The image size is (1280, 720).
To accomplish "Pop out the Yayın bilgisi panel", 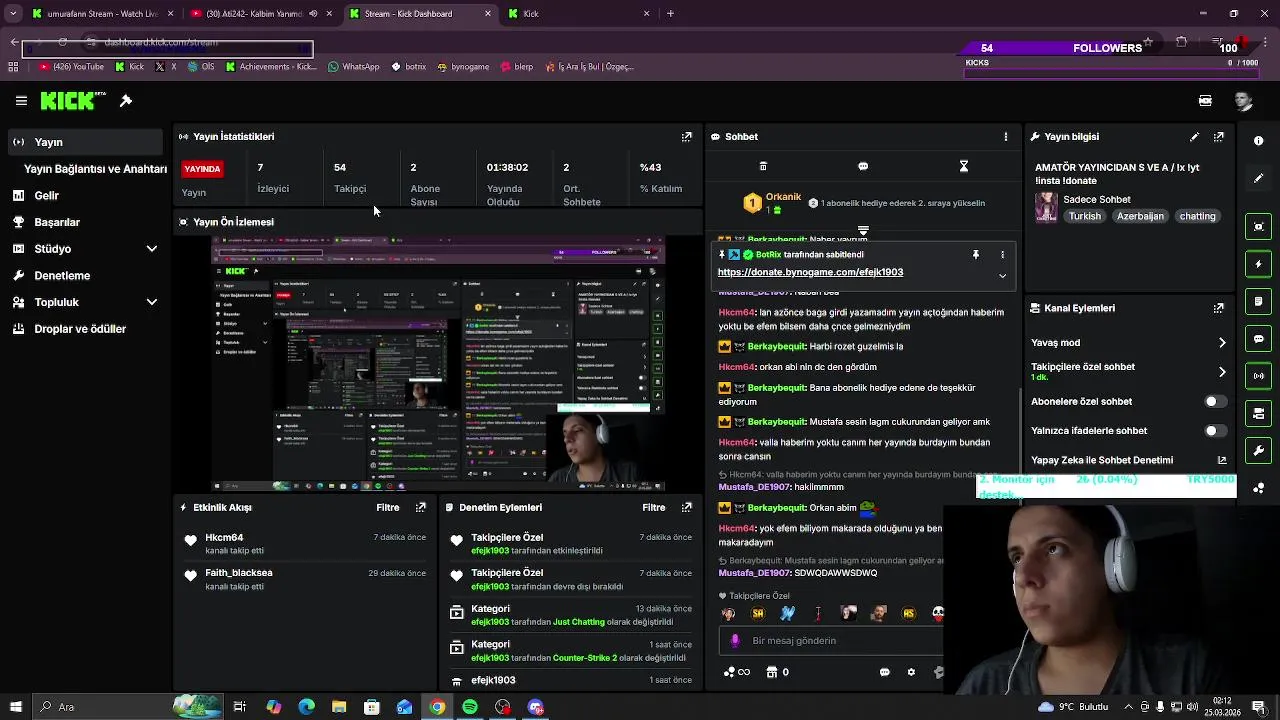I will click(1219, 137).
